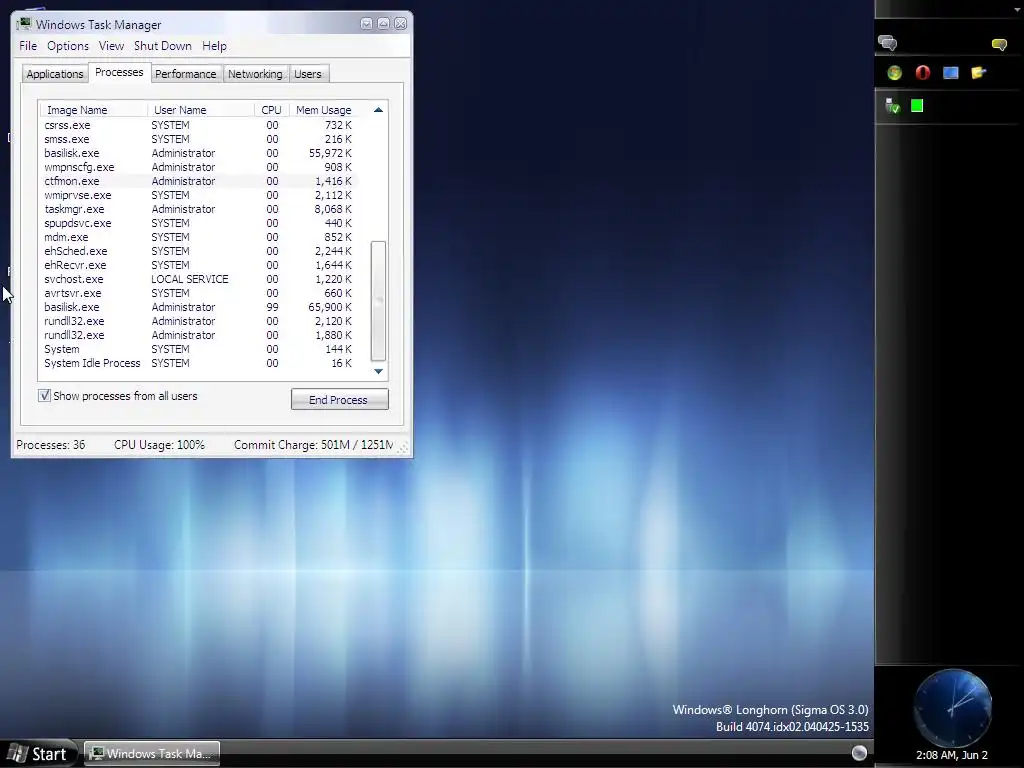Viewport: 1024px width, 768px height.
Task: Click the Safely Remove Hardware tray icon
Action: [x=892, y=106]
